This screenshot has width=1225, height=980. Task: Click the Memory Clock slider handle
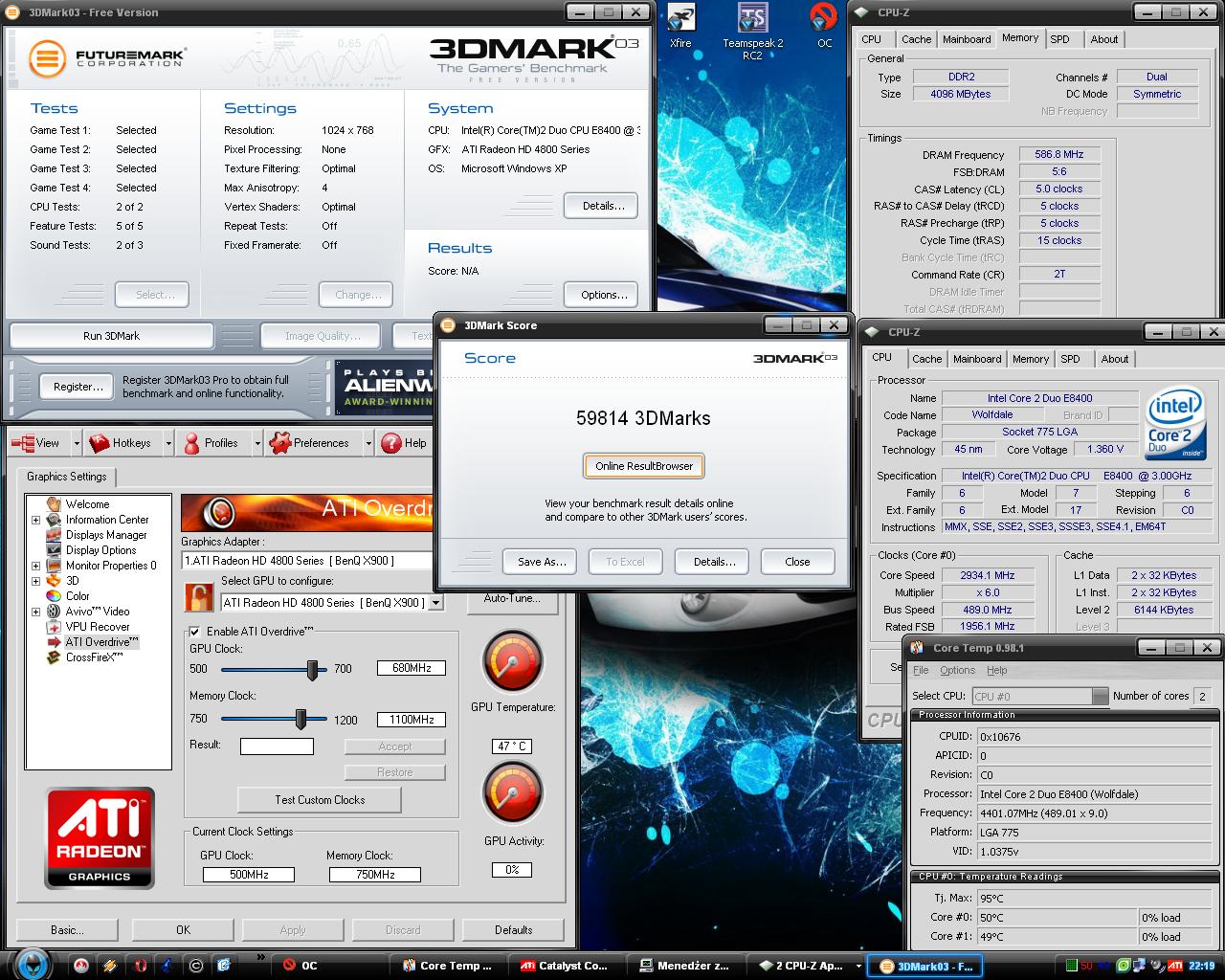[x=301, y=719]
